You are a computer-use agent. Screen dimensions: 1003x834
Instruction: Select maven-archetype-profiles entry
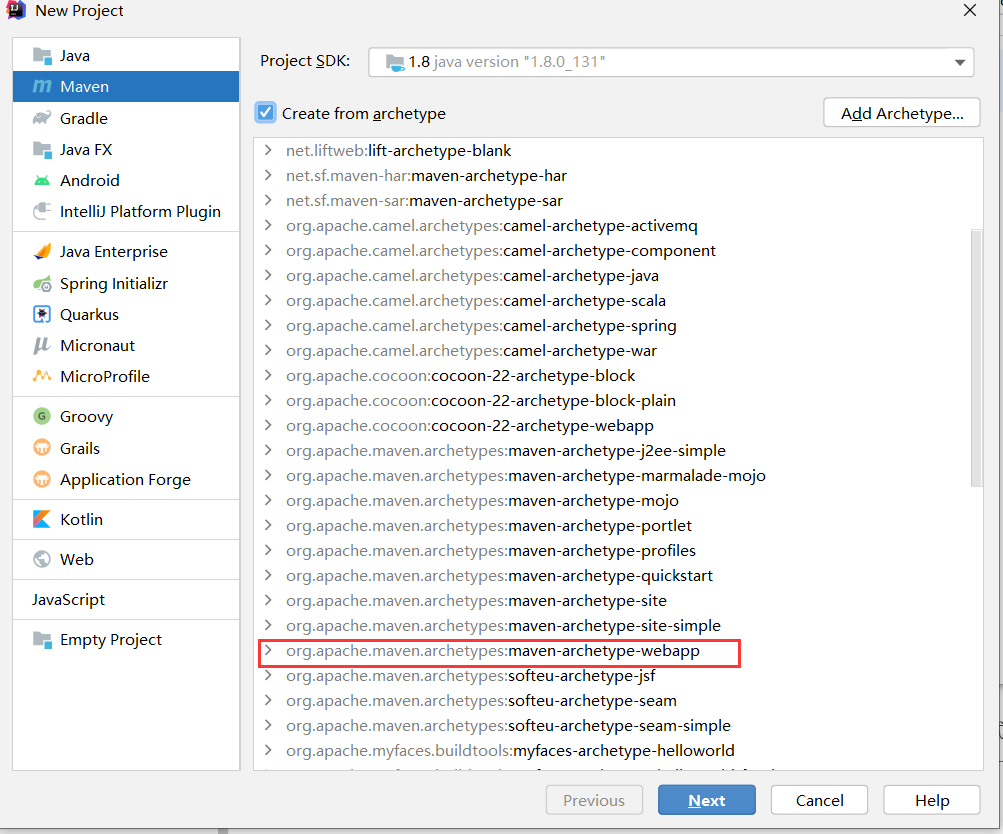tap(491, 551)
